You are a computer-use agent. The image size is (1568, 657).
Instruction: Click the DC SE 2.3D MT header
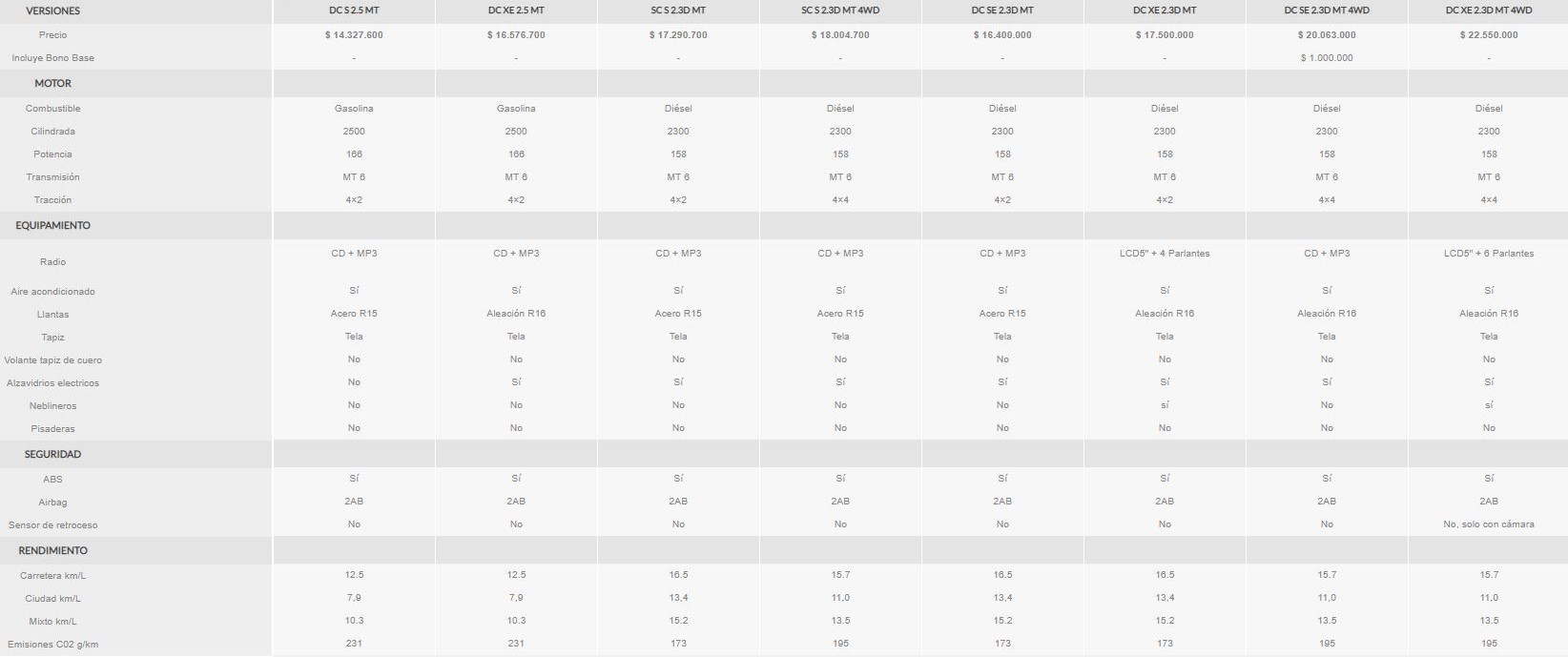point(1002,10)
